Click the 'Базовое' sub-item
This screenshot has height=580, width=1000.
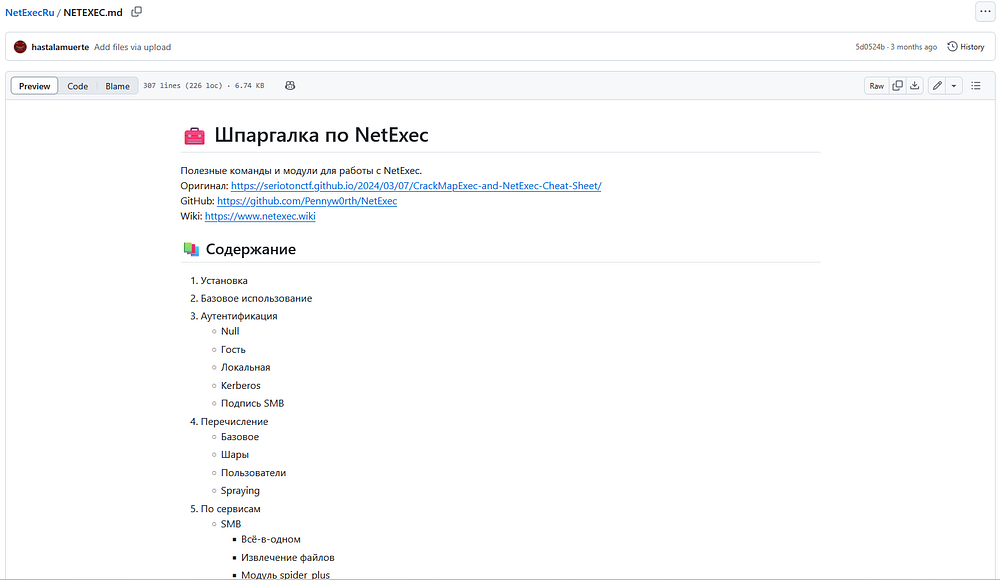pyautogui.click(x=240, y=437)
